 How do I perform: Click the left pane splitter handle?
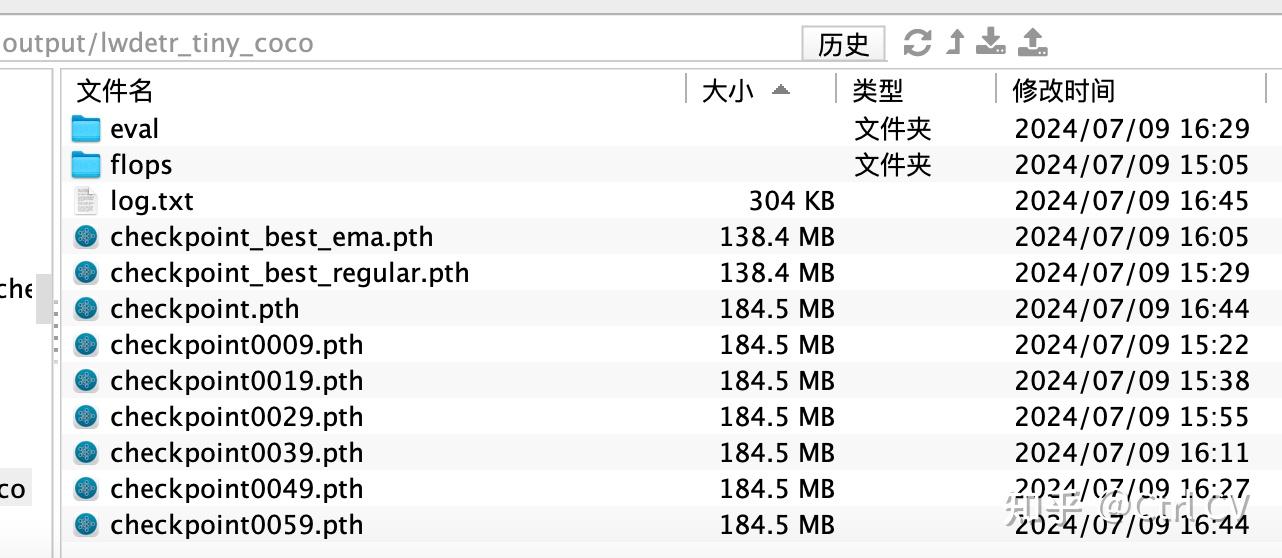tap(56, 327)
